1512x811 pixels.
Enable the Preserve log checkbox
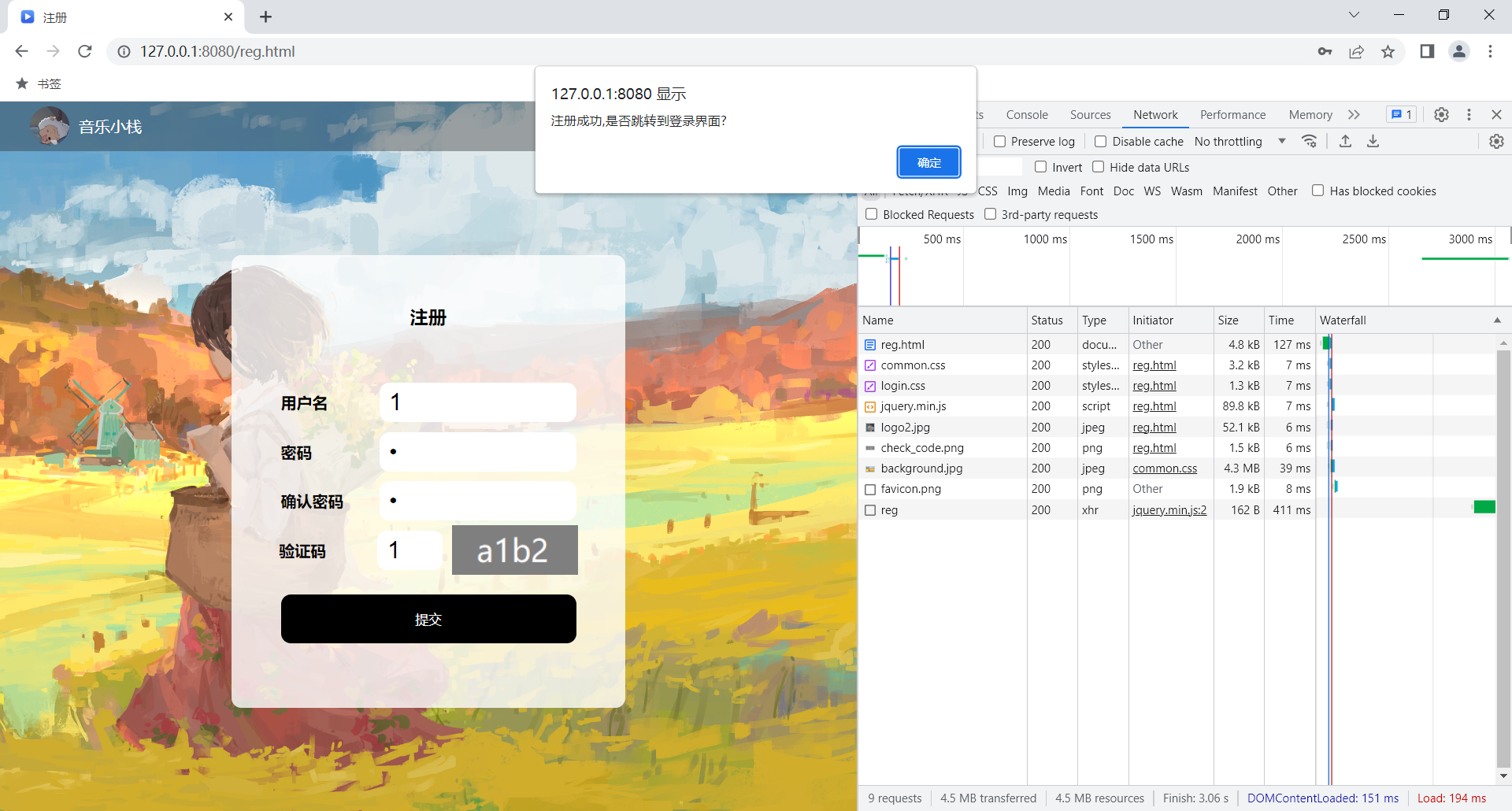coord(999,142)
